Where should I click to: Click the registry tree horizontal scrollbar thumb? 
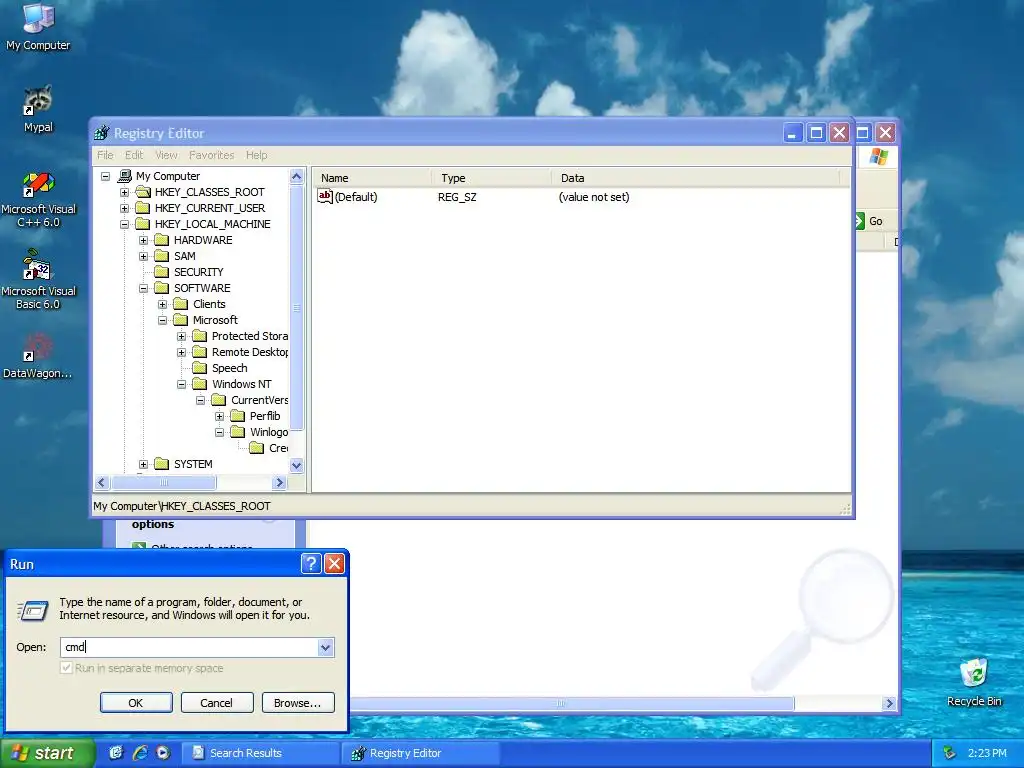[x=163, y=483]
